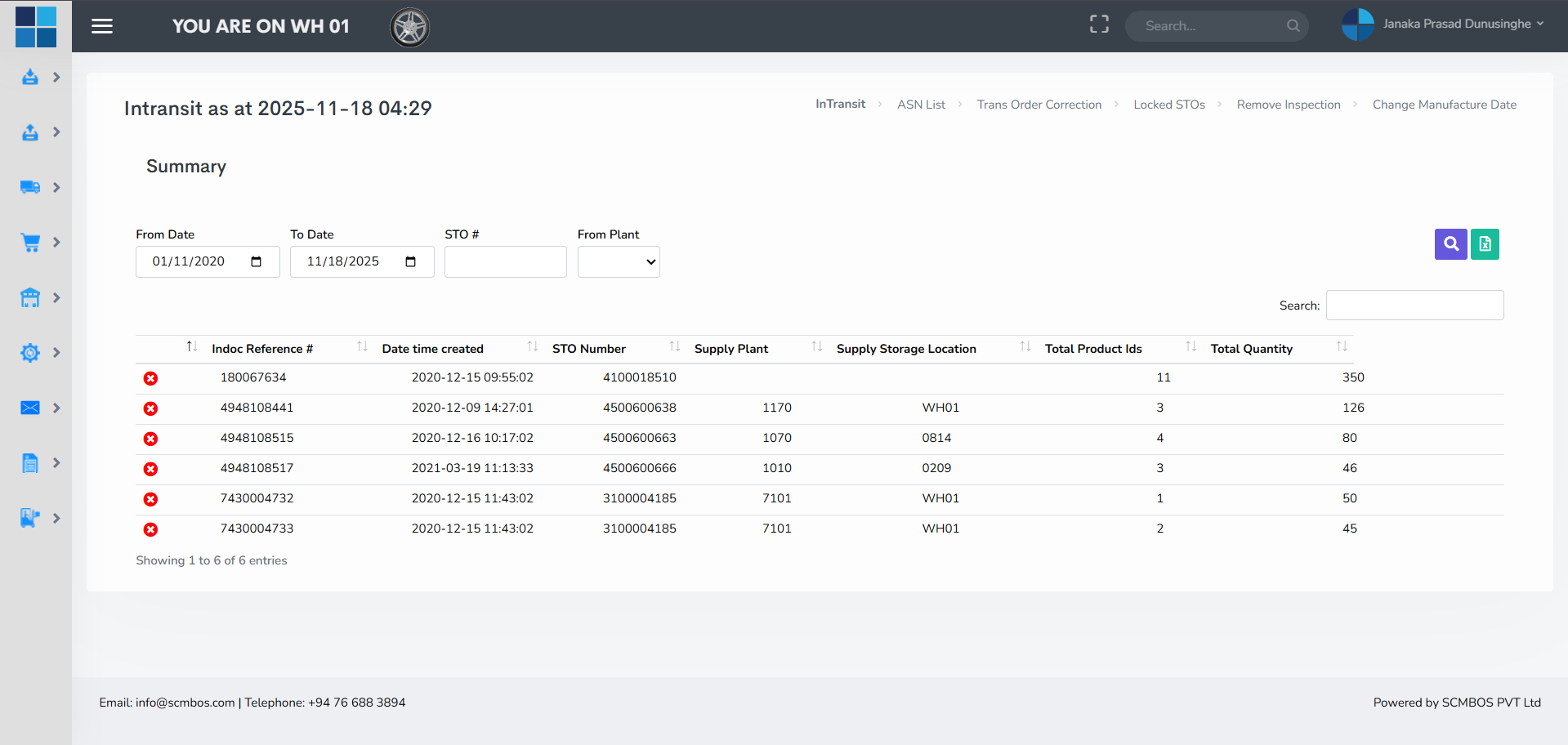Open the hamburger menu in header
This screenshot has width=1568, height=745.
[102, 26]
